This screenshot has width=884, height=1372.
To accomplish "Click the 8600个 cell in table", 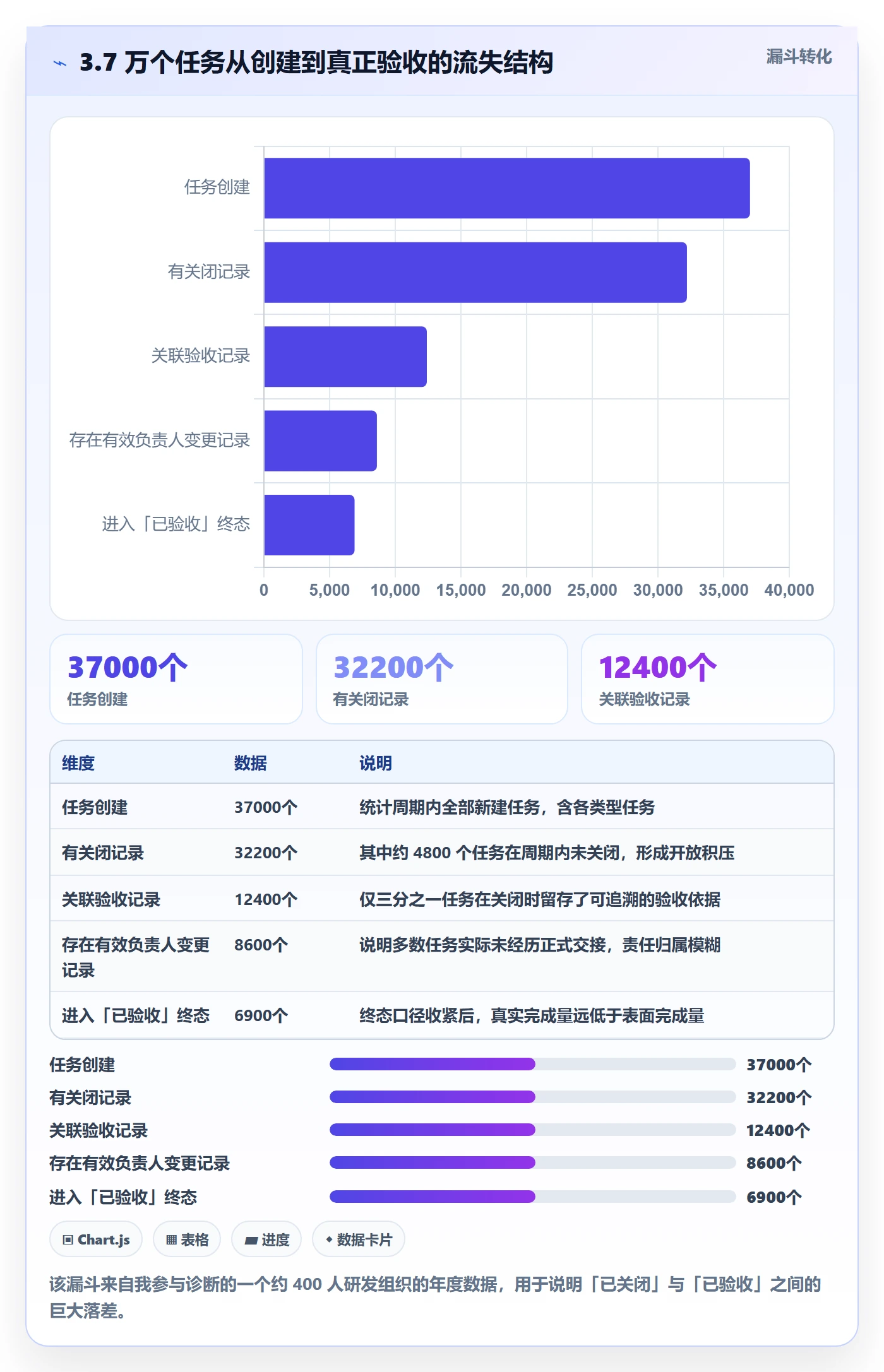I will pos(261,945).
